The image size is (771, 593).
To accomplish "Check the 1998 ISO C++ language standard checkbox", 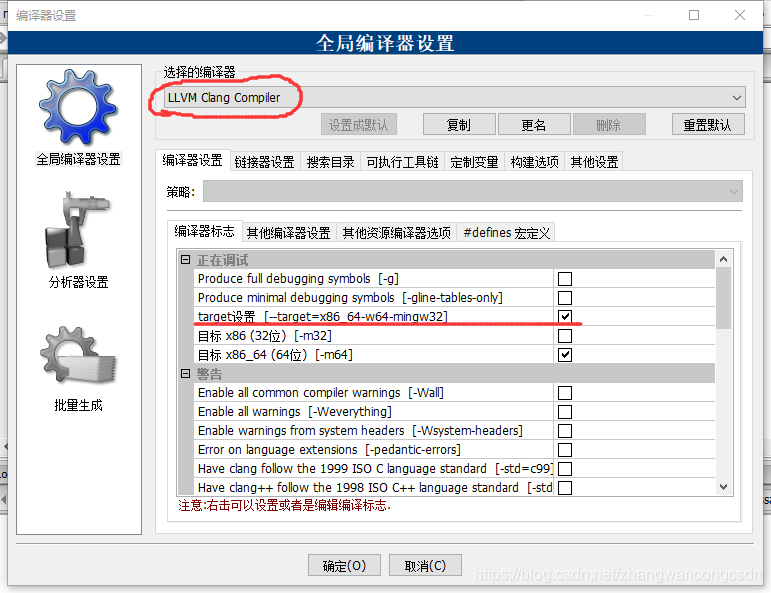I will (x=564, y=488).
